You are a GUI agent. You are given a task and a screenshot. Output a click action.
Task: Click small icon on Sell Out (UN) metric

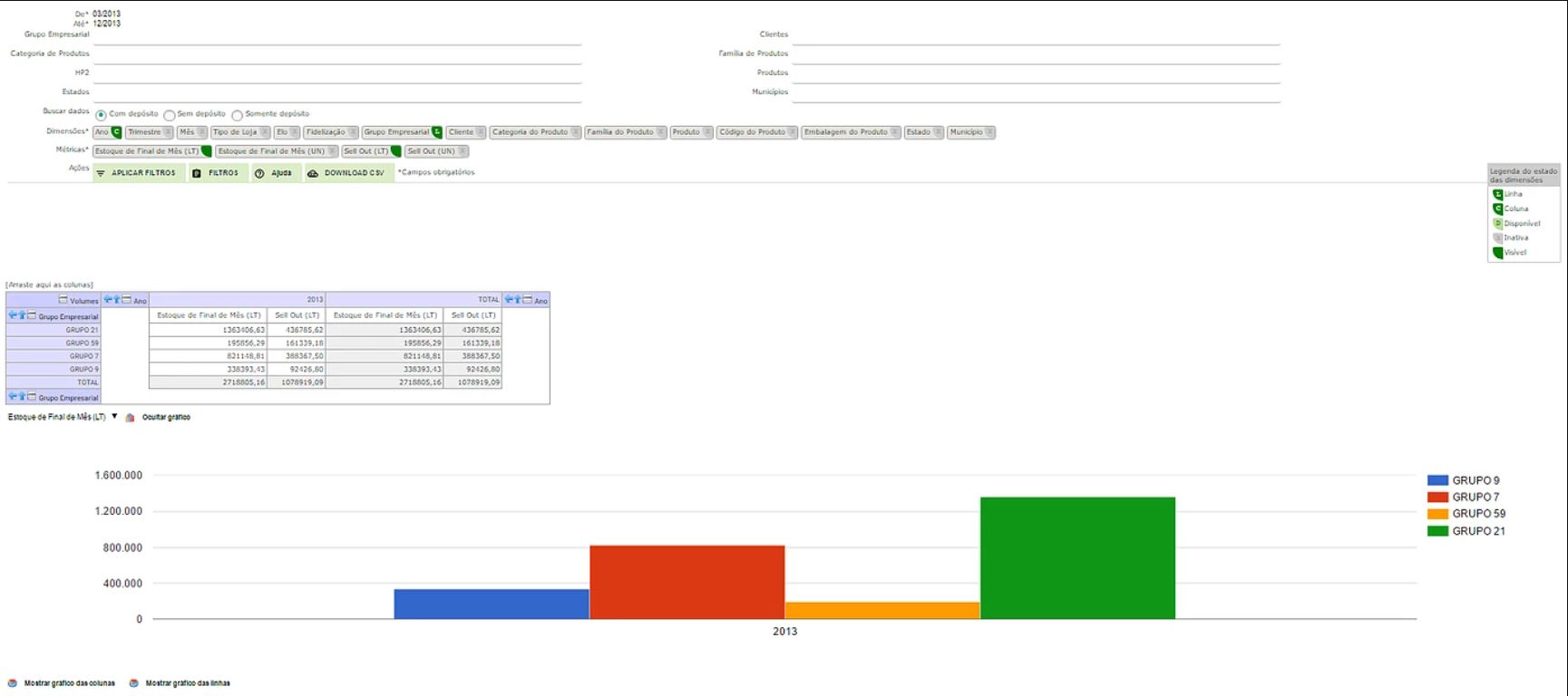[x=463, y=151]
